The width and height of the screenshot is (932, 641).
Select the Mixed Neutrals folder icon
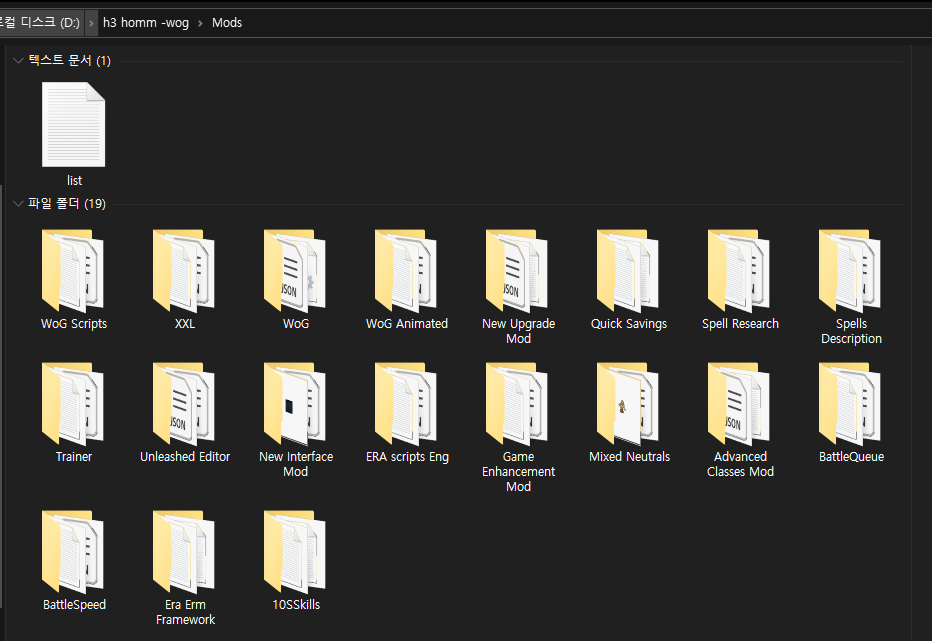point(628,404)
